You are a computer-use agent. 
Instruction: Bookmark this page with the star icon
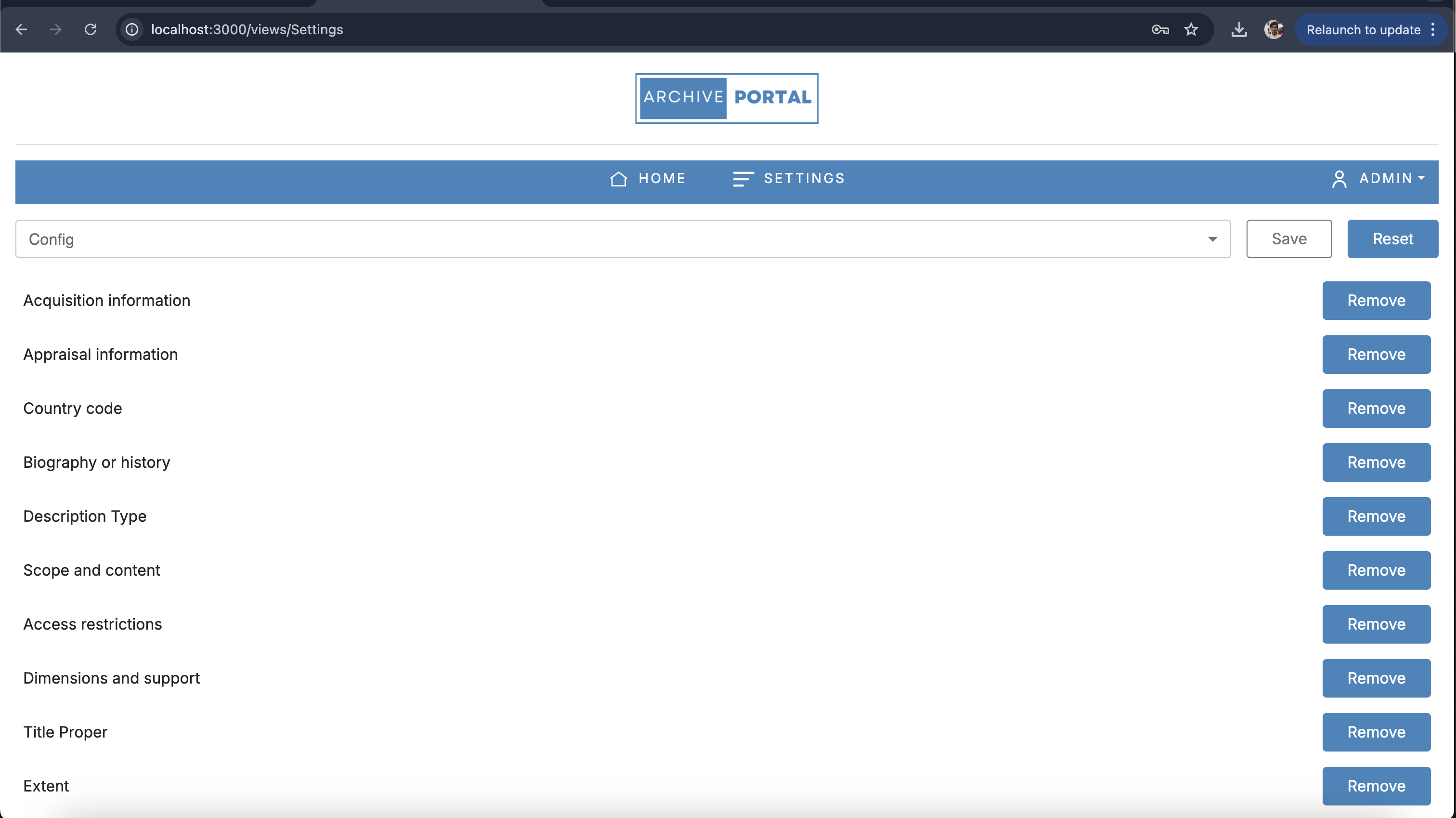[x=1191, y=29]
